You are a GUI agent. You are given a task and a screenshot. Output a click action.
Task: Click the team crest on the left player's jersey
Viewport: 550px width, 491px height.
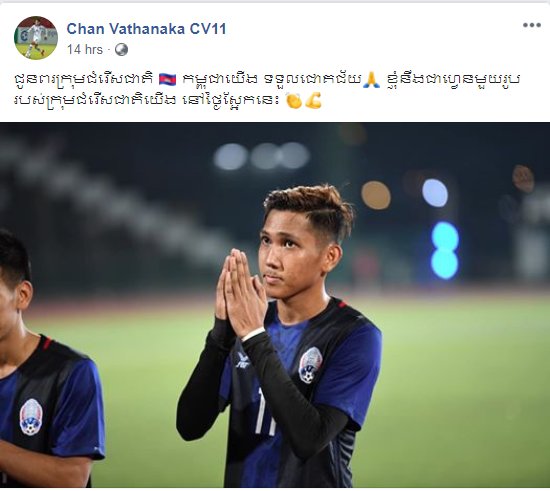(31, 417)
